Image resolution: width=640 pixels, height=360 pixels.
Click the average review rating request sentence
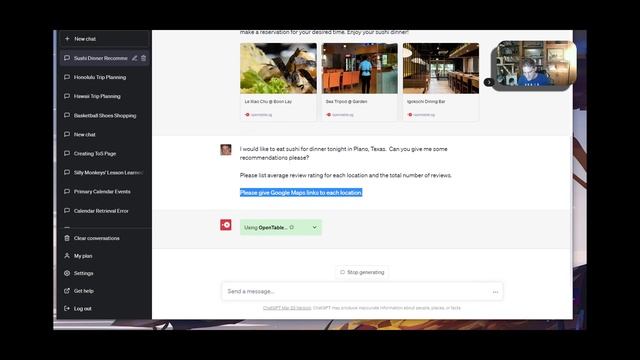(x=346, y=176)
